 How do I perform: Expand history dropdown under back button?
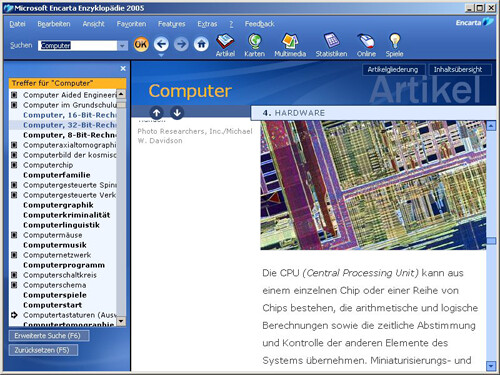click(x=161, y=55)
